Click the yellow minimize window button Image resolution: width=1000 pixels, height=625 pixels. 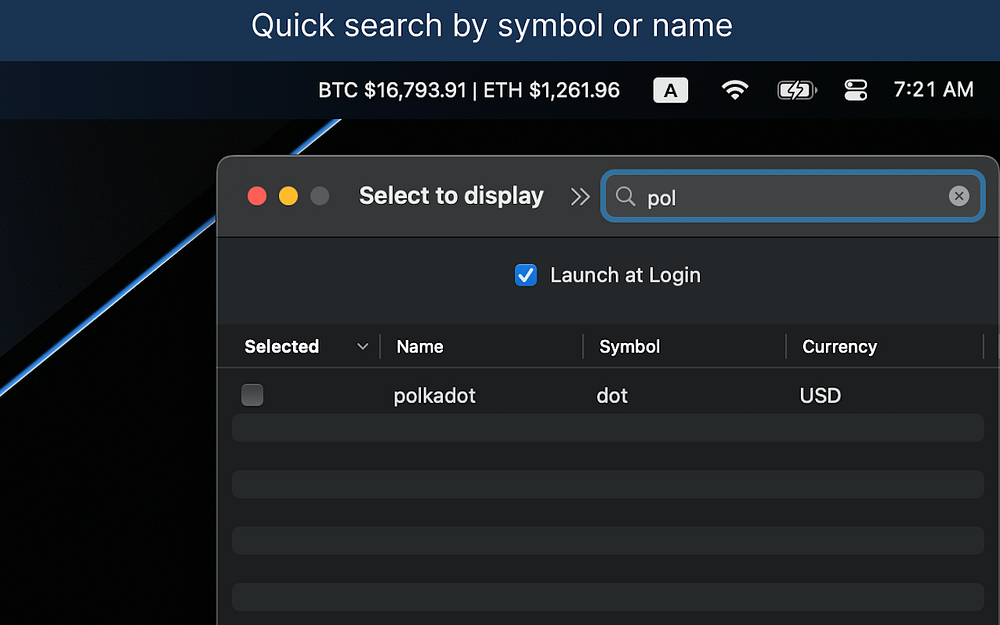pos(288,196)
